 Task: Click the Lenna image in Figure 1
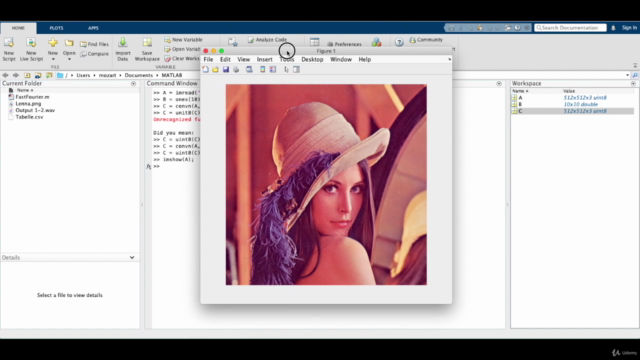pos(326,184)
